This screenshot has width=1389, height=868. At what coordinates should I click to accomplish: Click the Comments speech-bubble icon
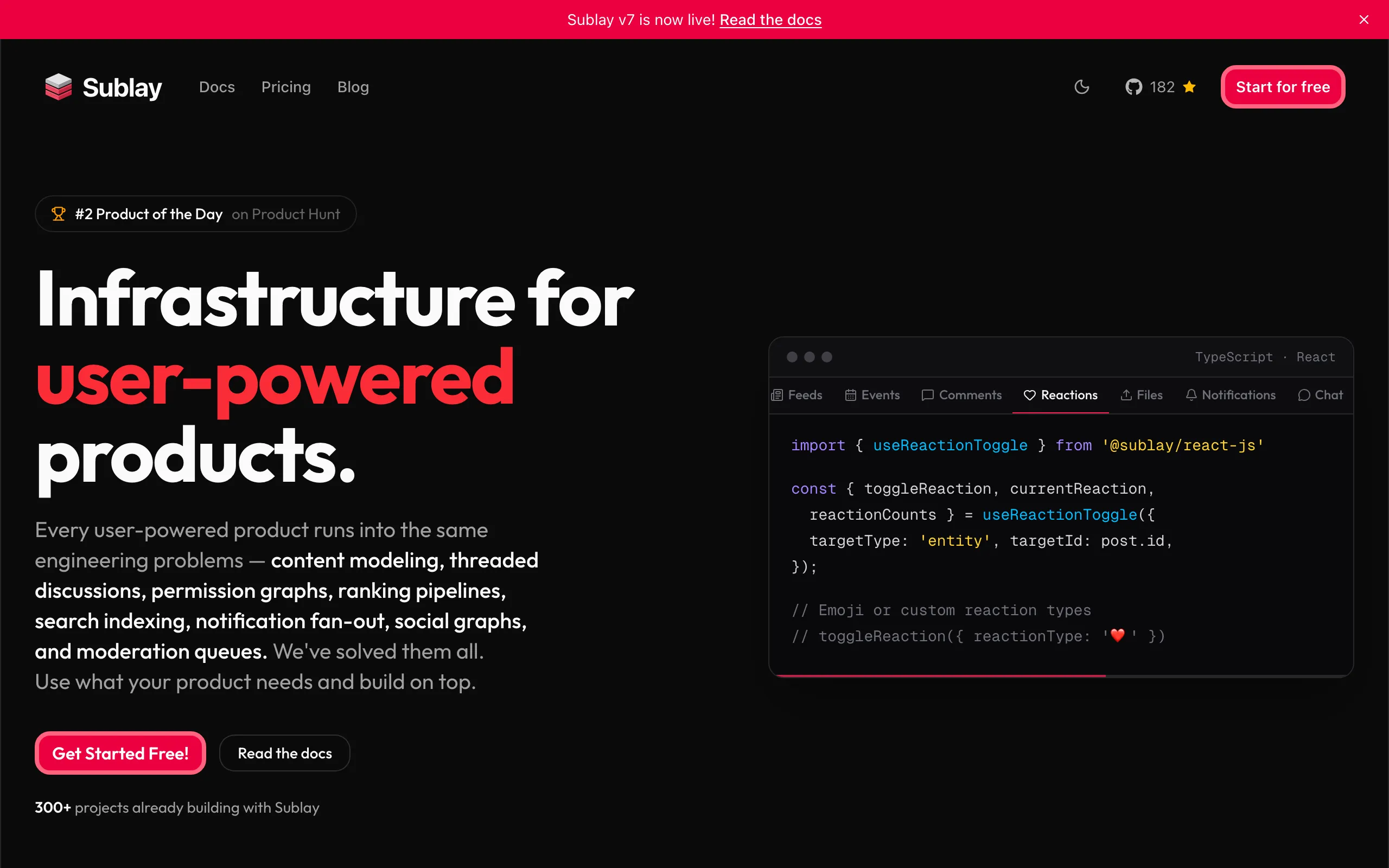(927, 395)
